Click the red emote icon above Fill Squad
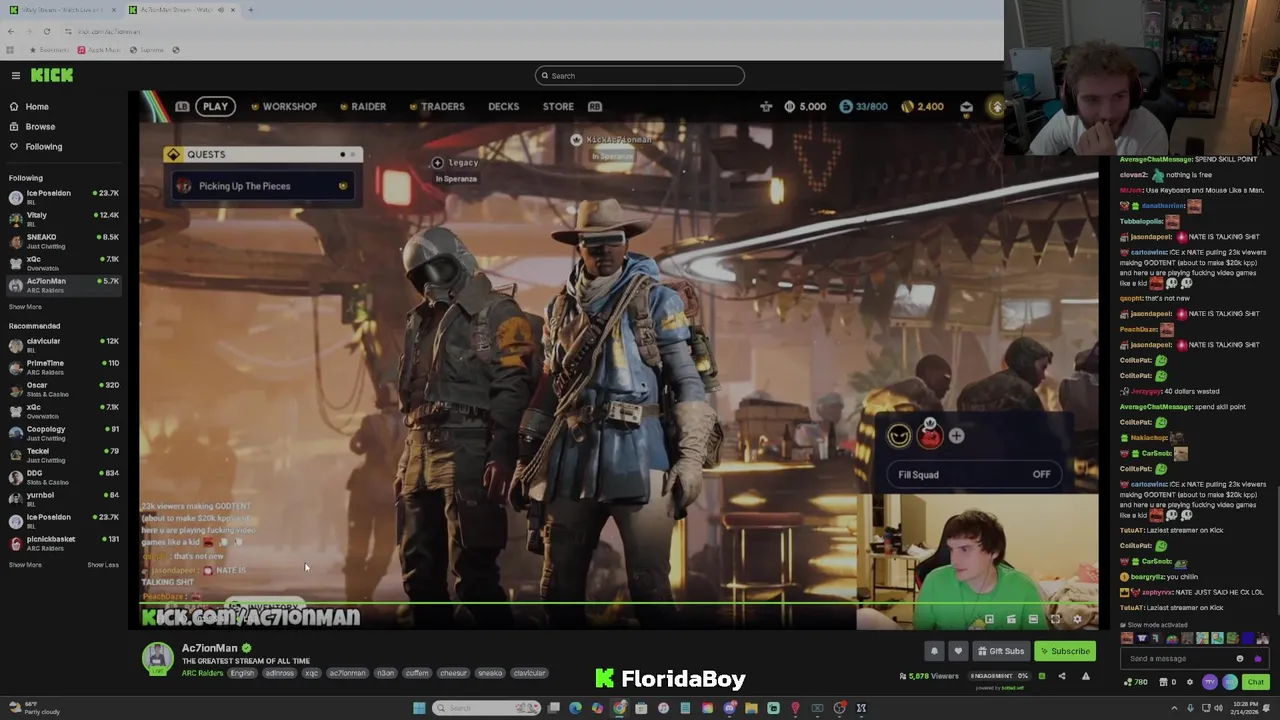 [x=929, y=435]
